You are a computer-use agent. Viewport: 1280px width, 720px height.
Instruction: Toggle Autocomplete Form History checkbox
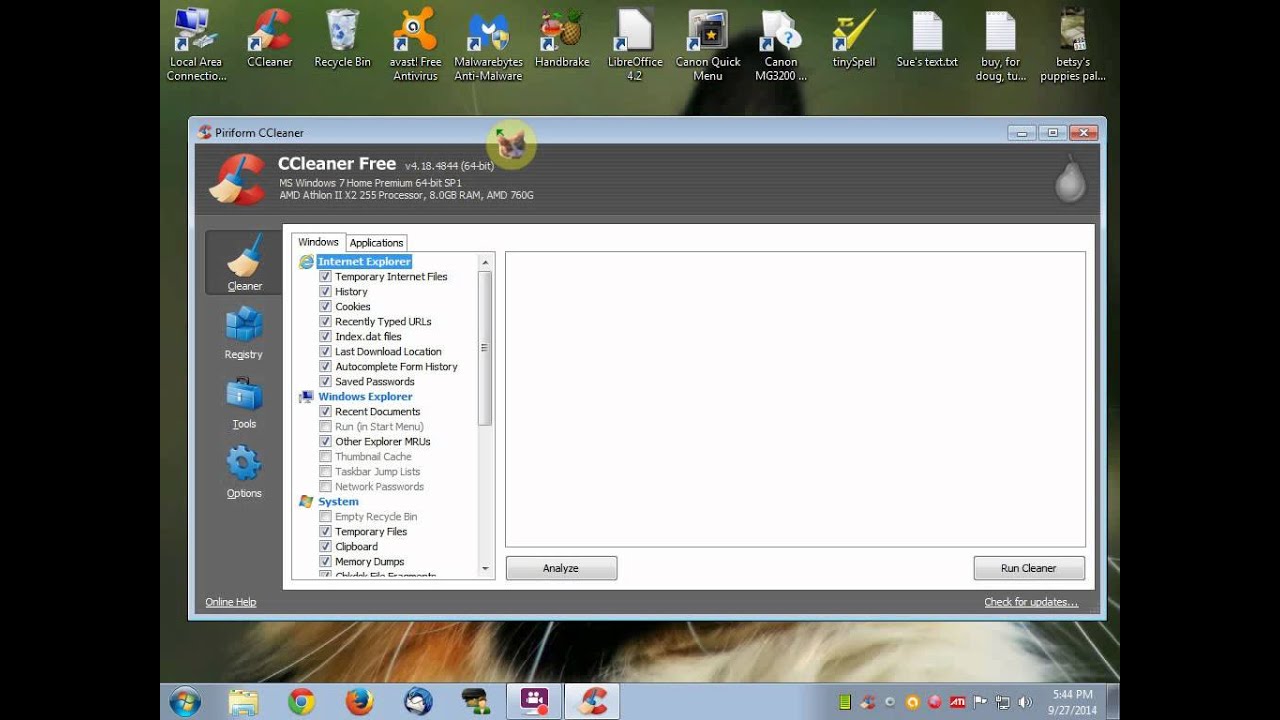click(x=325, y=367)
